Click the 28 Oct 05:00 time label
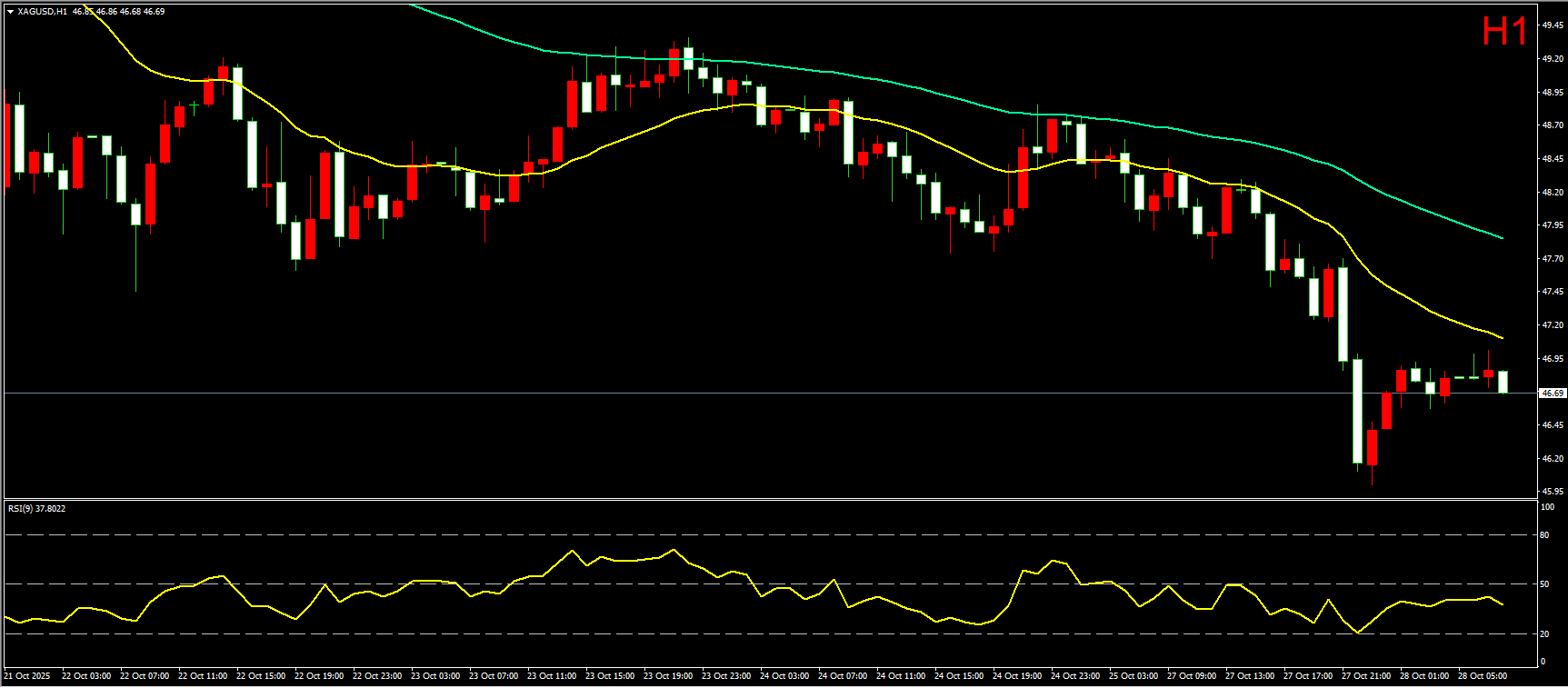The height and width of the screenshot is (688, 1568). [x=1483, y=676]
